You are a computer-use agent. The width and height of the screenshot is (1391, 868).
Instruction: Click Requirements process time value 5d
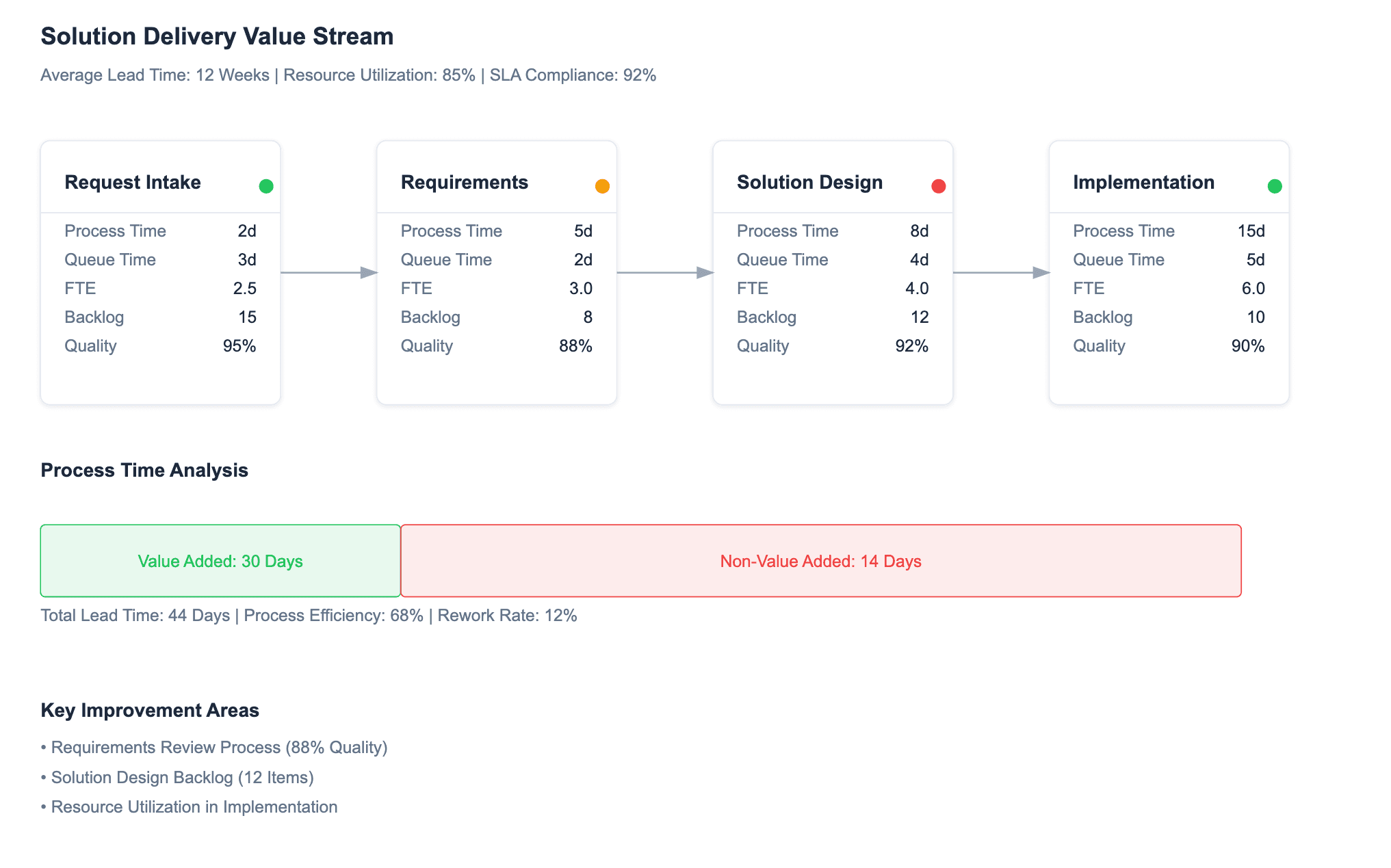point(583,231)
